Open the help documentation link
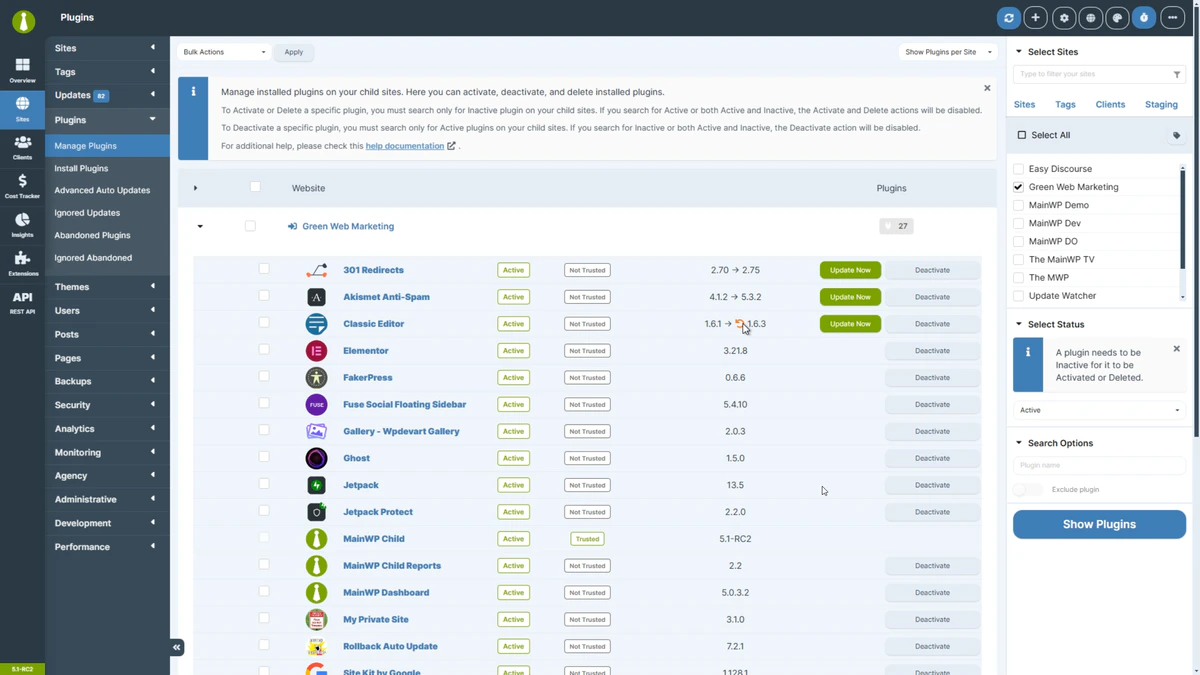Screen dimensions: 1200x675 pos(405,146)
